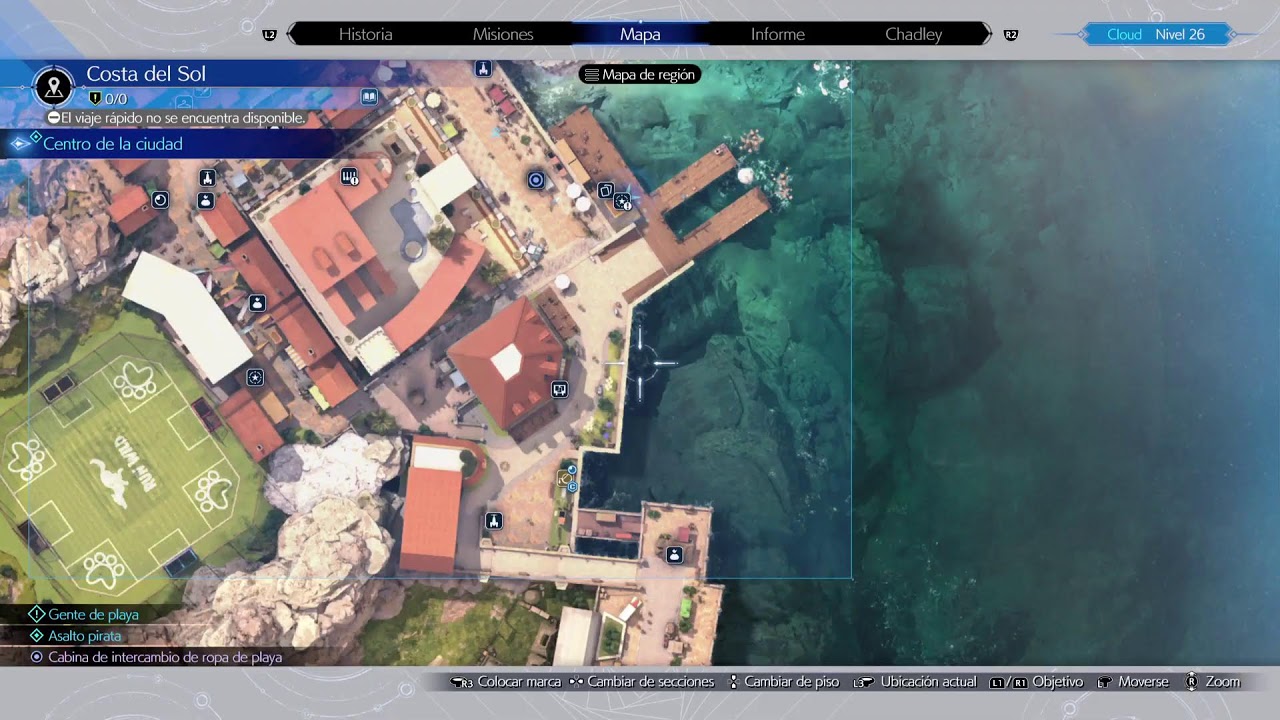This screenshot has height=720, width=1280.
Task: Click the person icon on the southern terrace
Action: pos(674,555)
